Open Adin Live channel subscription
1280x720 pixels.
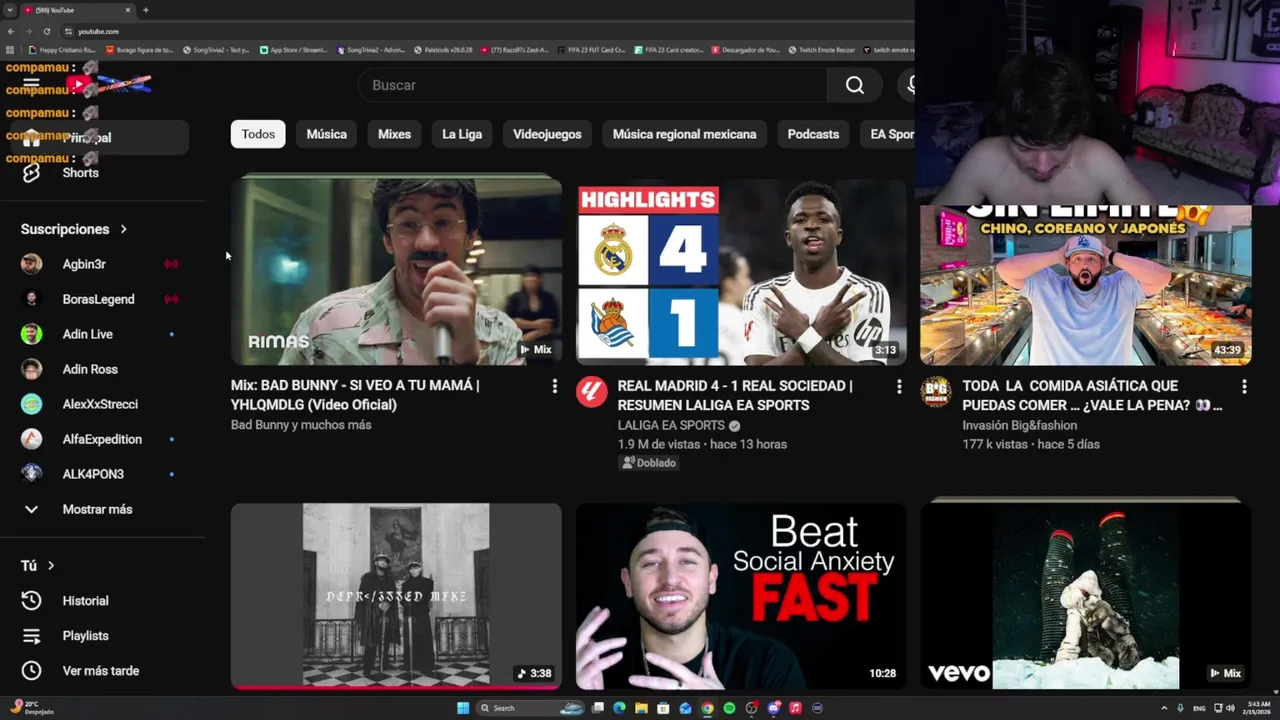point(102,334)
